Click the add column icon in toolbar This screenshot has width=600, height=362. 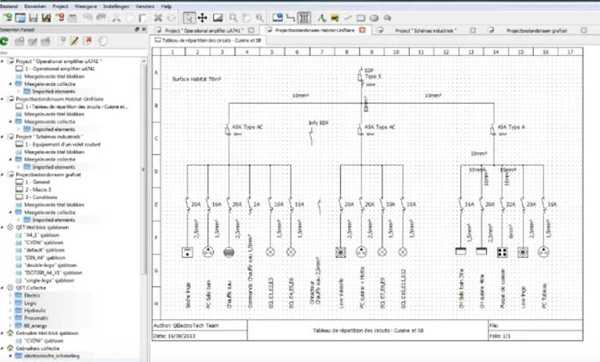[x=304, y=18]
